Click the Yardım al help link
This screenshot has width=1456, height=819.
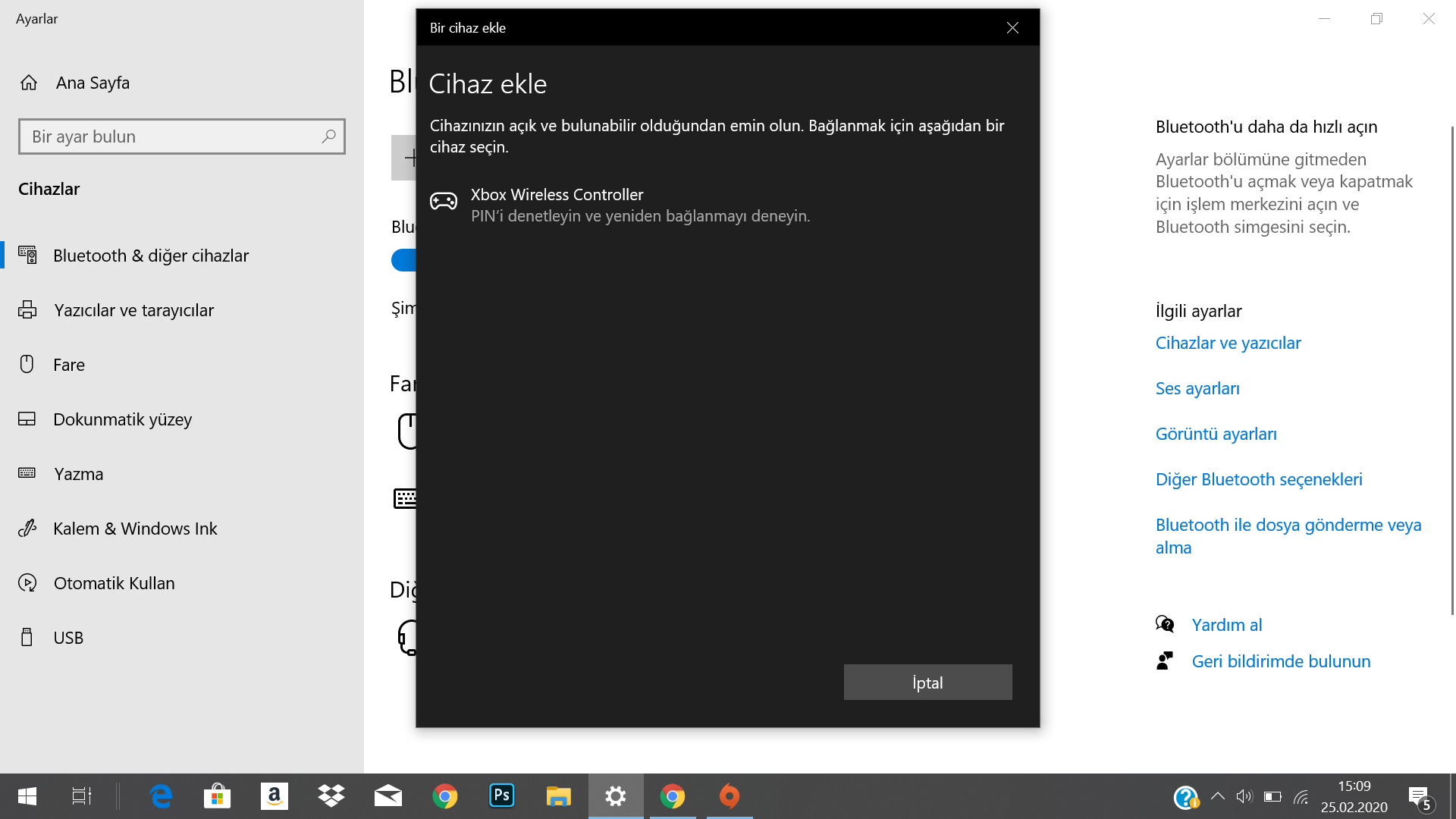click(1226, 625)
